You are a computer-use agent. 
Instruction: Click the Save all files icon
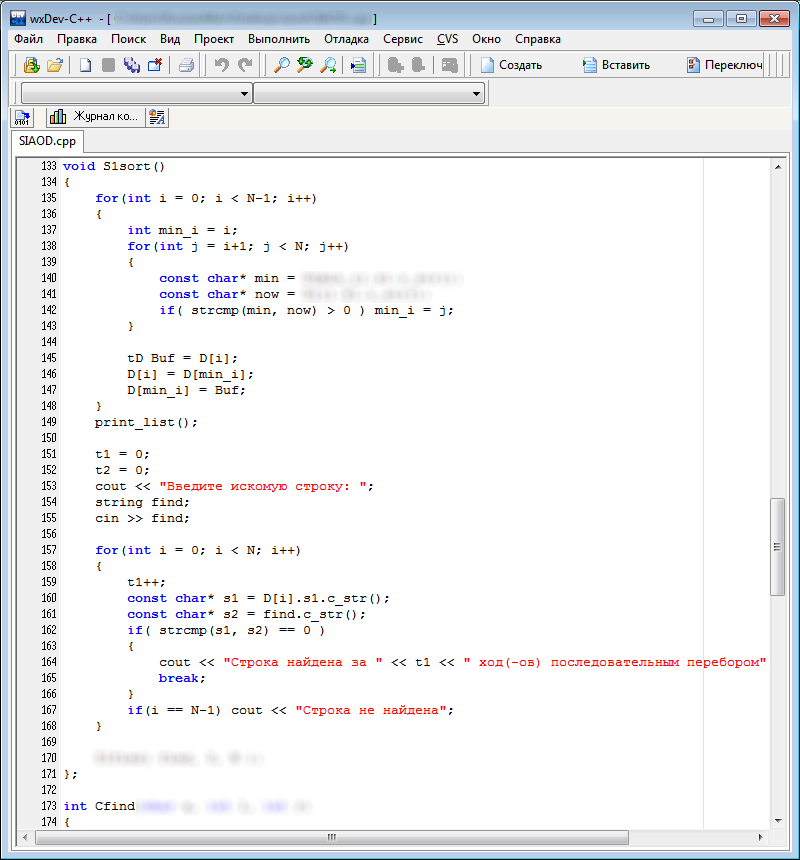click(x=132, y=65)
